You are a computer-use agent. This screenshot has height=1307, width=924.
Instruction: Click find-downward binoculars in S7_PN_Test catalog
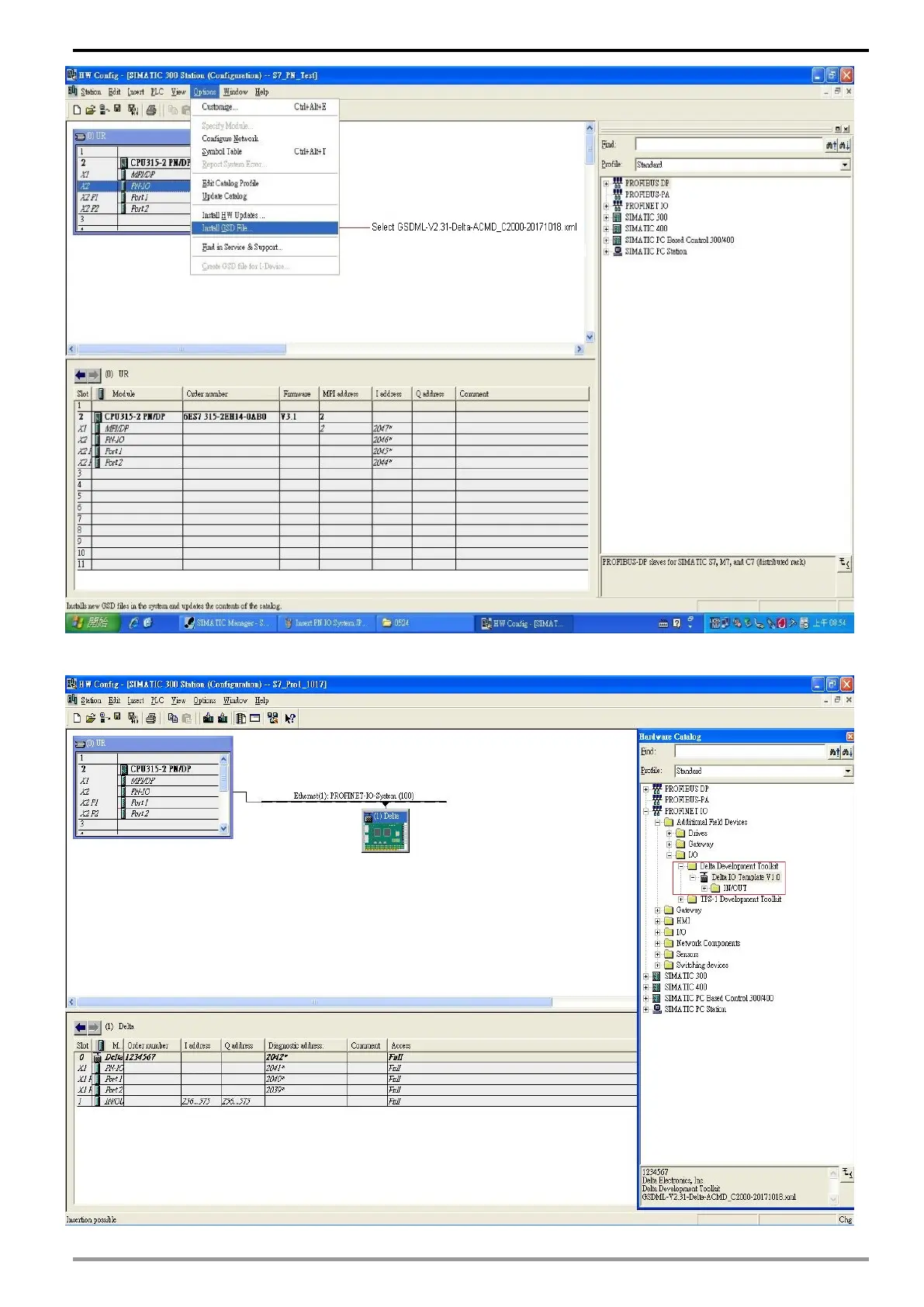[x=844, y=145]
